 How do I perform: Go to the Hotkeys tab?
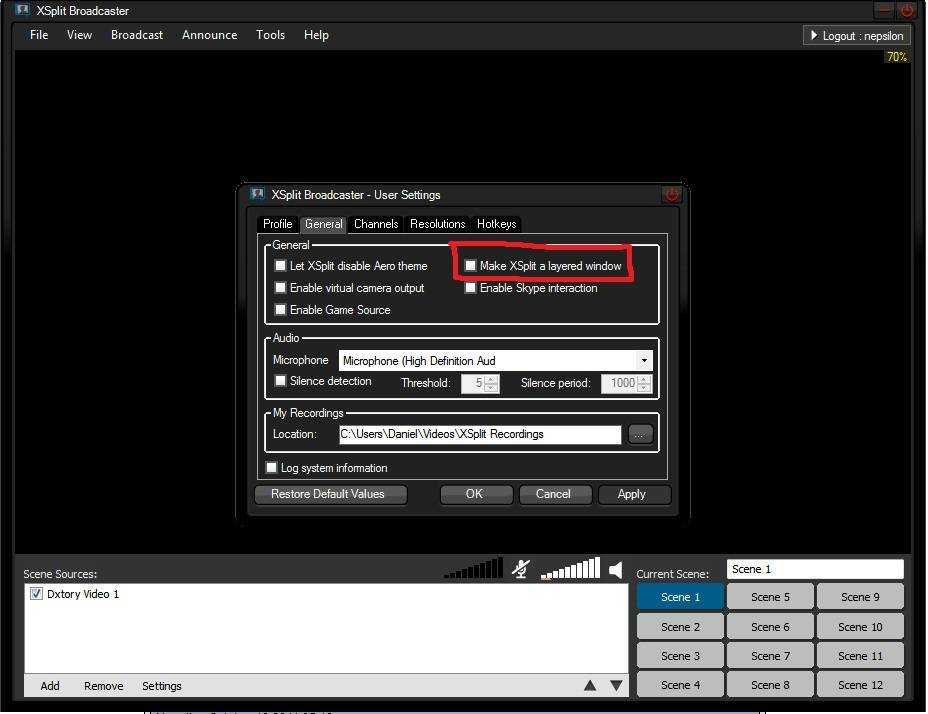tap(497, 224)
